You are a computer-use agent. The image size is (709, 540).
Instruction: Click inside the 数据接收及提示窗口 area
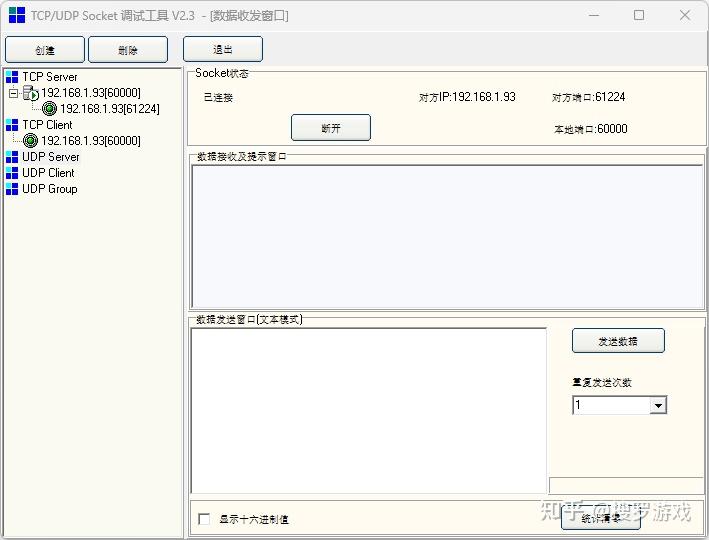(447, 237)
